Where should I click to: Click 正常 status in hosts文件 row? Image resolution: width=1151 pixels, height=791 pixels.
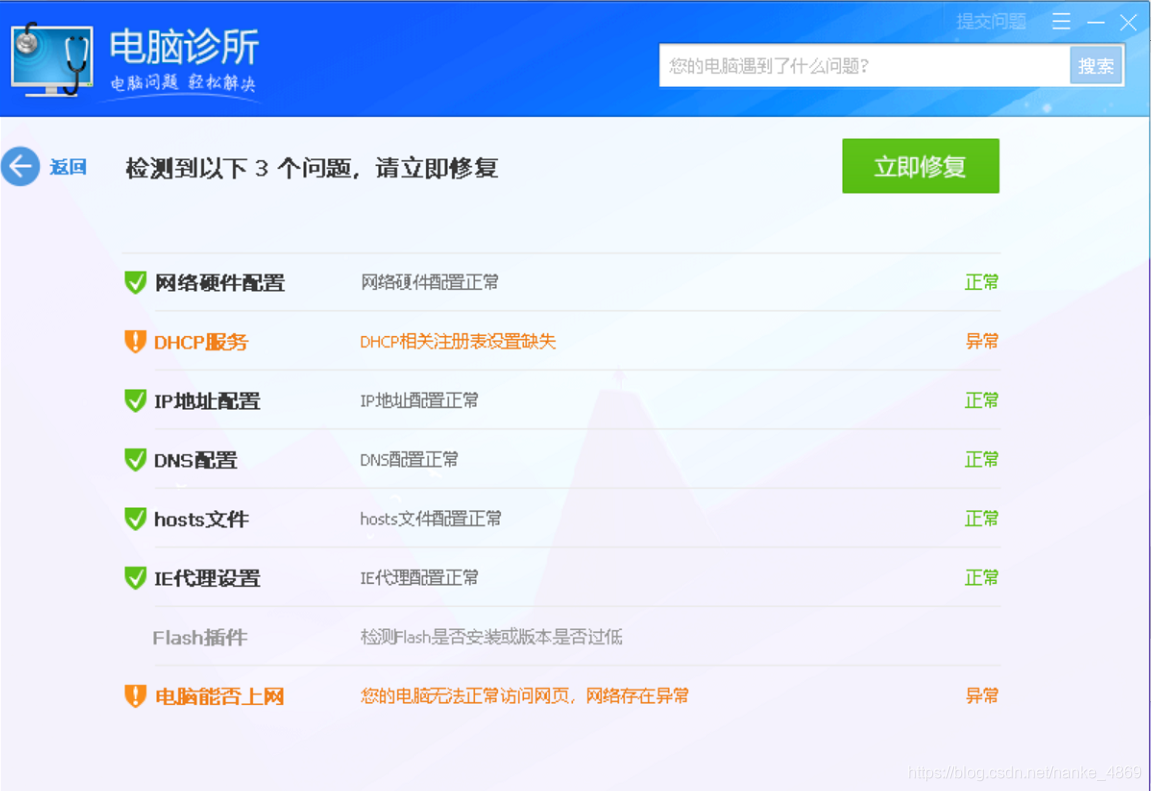click(981, 518)
